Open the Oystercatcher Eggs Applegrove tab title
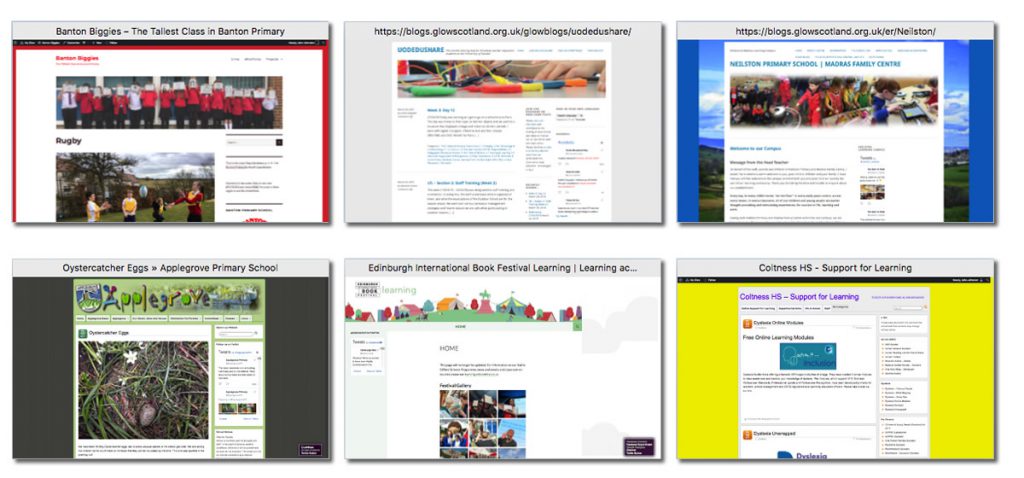The height and width of the screenshot is (478, 1024). pyautogui.click(x=170, y=268)
